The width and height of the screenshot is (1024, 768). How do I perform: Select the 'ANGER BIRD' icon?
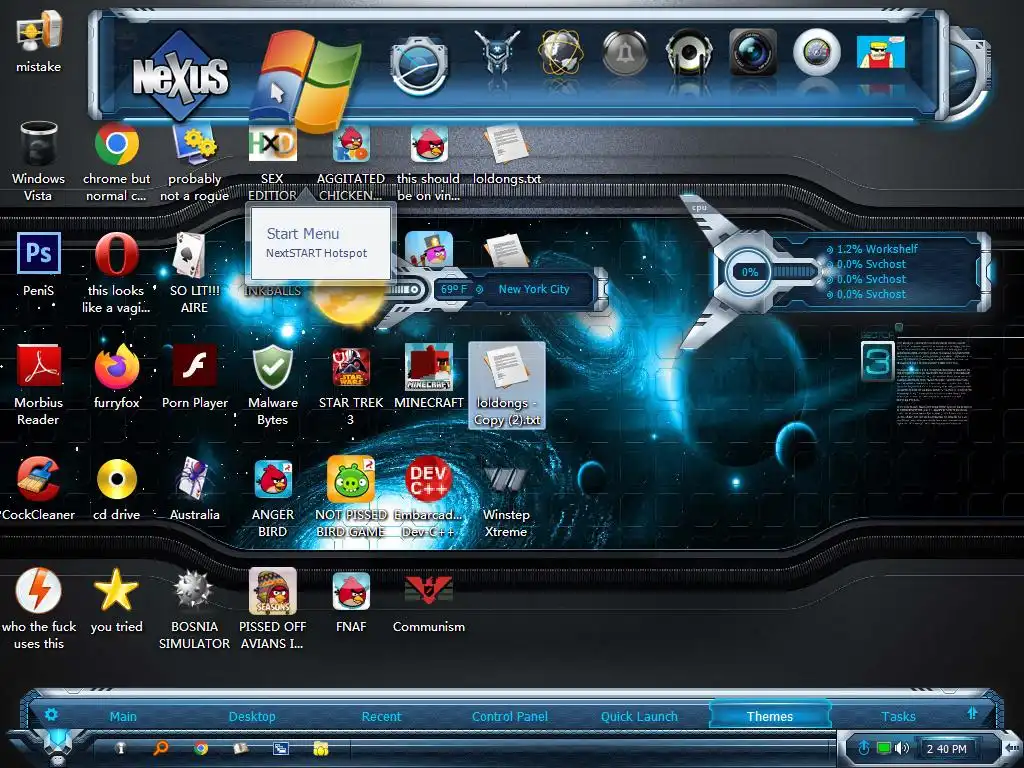tap(272, 498)
